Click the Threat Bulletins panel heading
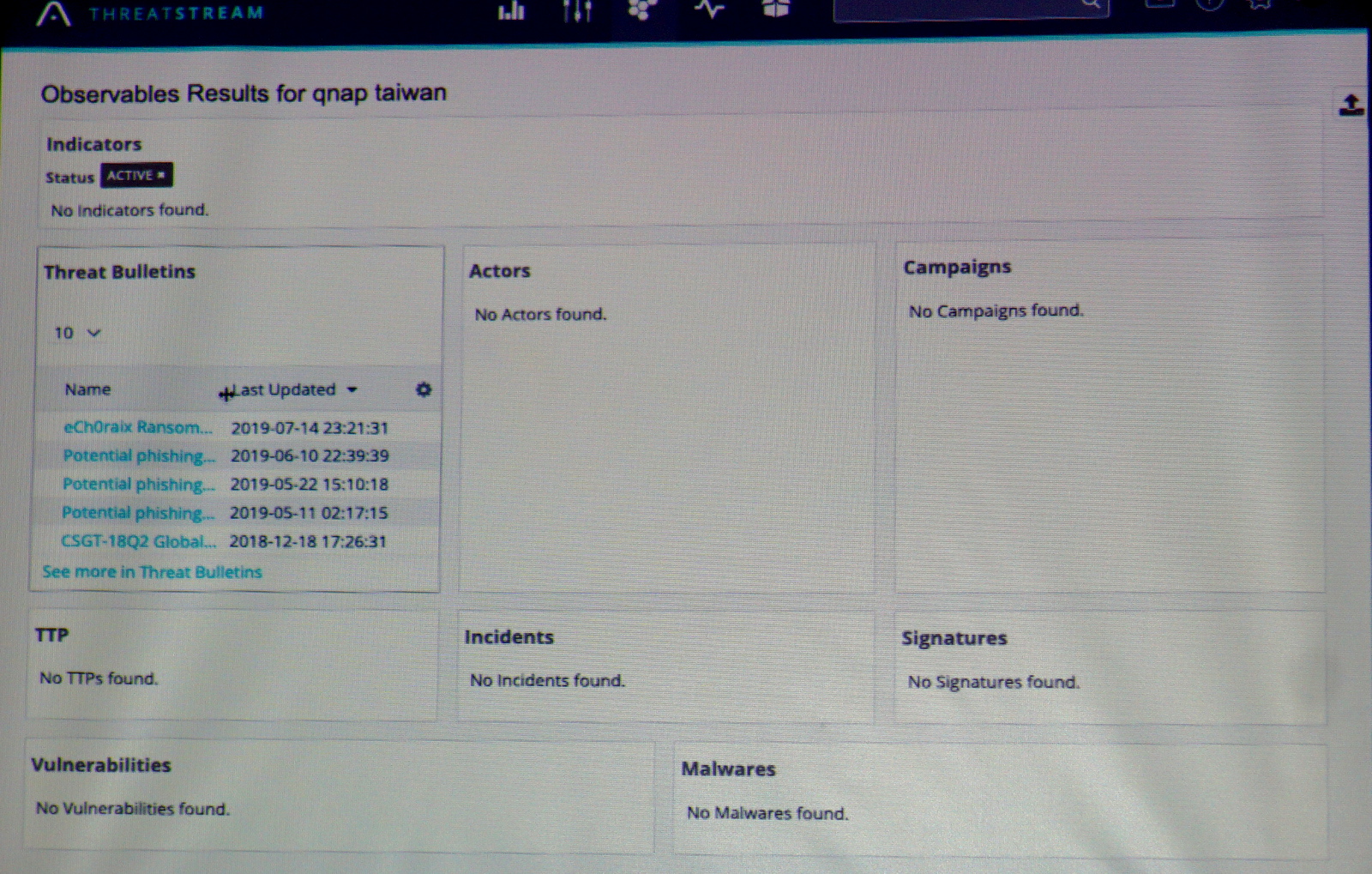Image resolution: width=1372 pixels, height=874 pixels. pyautogui.click(x=119, y=271)
